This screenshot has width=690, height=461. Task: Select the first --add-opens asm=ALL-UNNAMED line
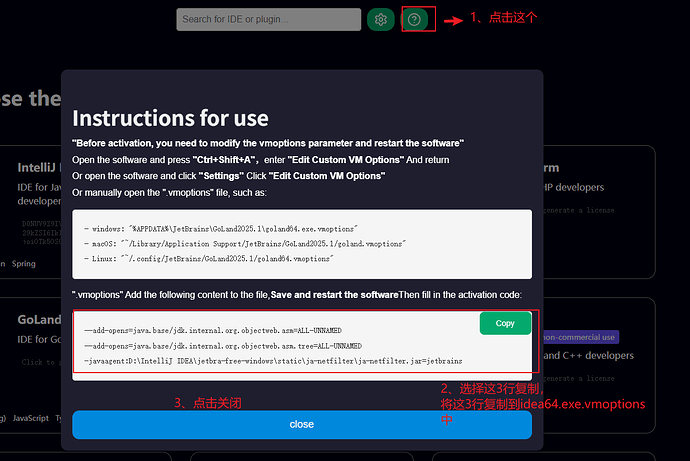tap(213, 330)
